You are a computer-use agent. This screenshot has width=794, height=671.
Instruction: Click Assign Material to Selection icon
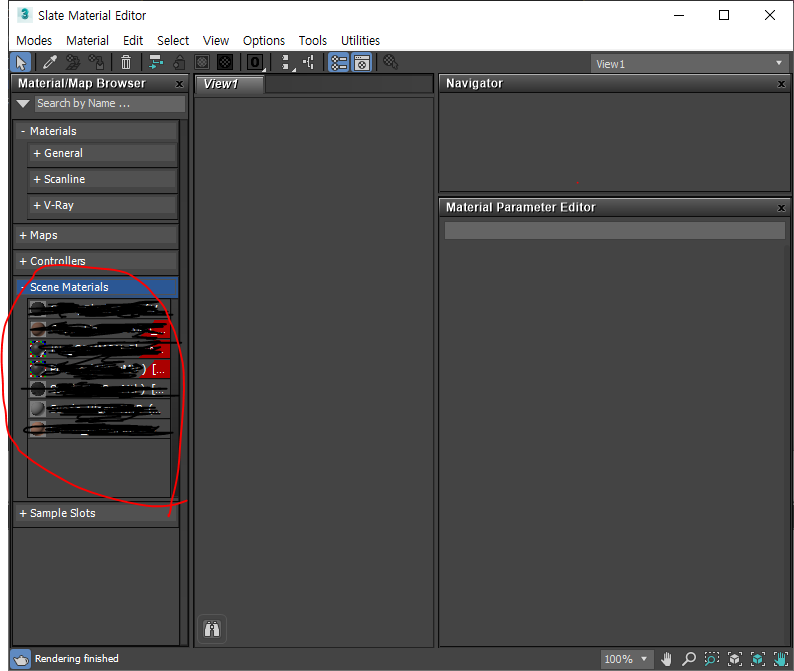(96, 63)
